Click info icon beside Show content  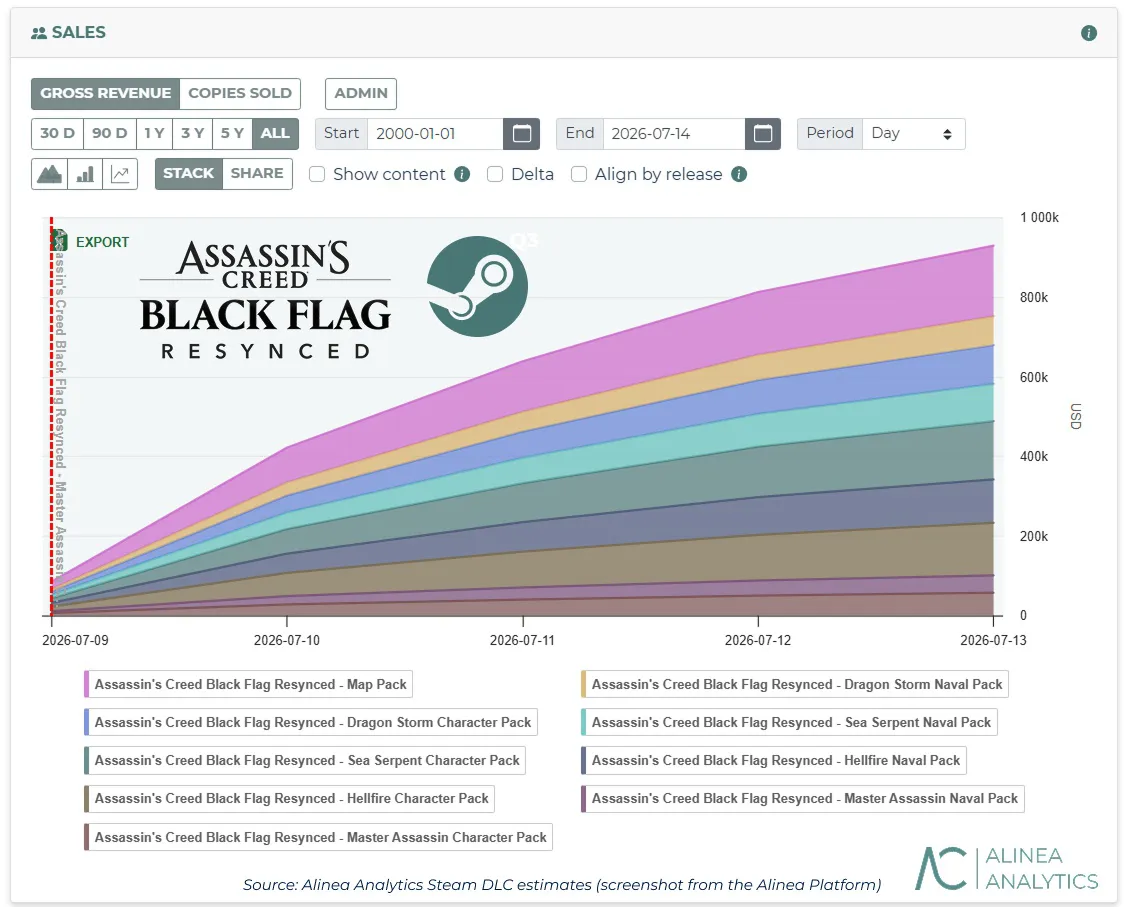click(x=462, y=174)
